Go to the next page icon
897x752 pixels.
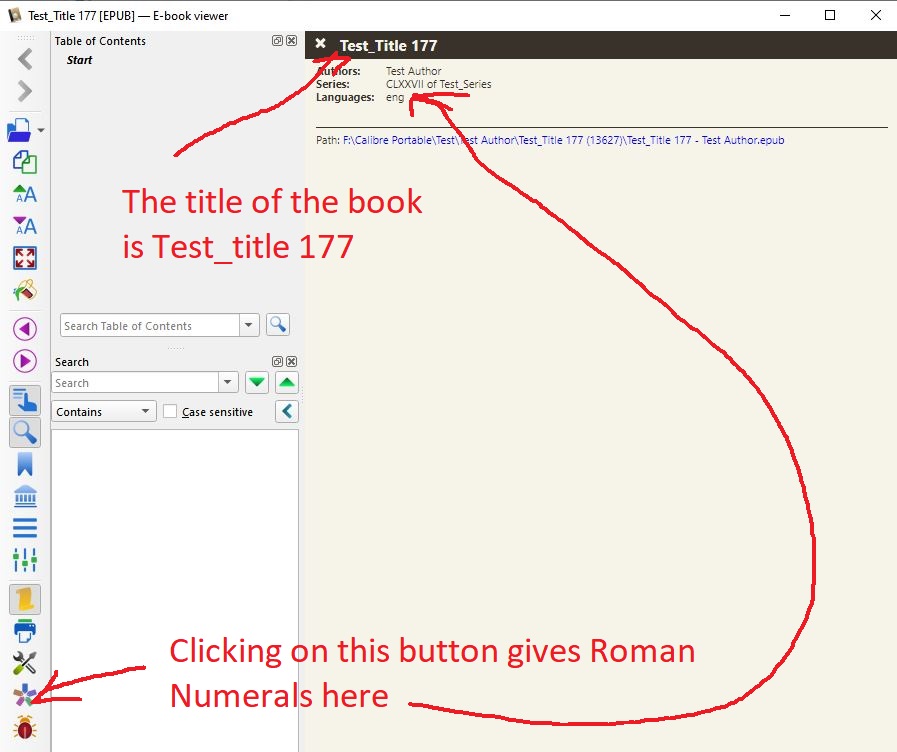(x=25, y=361)
